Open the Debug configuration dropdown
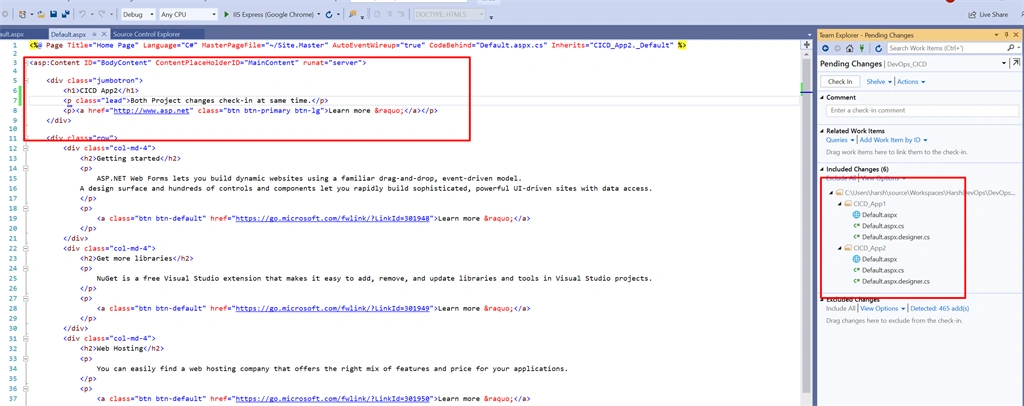The width and height of the screenshot is (1024, 406). [152, 14]
